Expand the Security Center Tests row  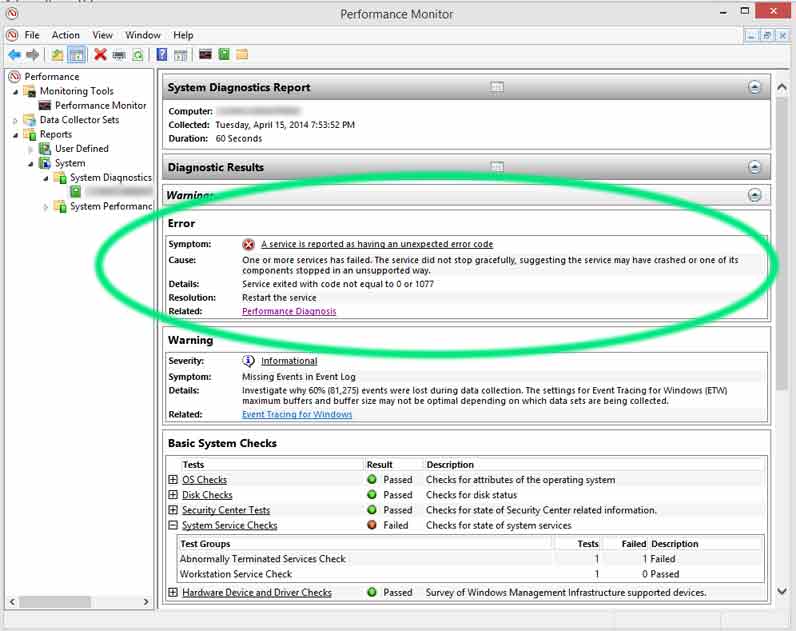[x=173, y=510]
